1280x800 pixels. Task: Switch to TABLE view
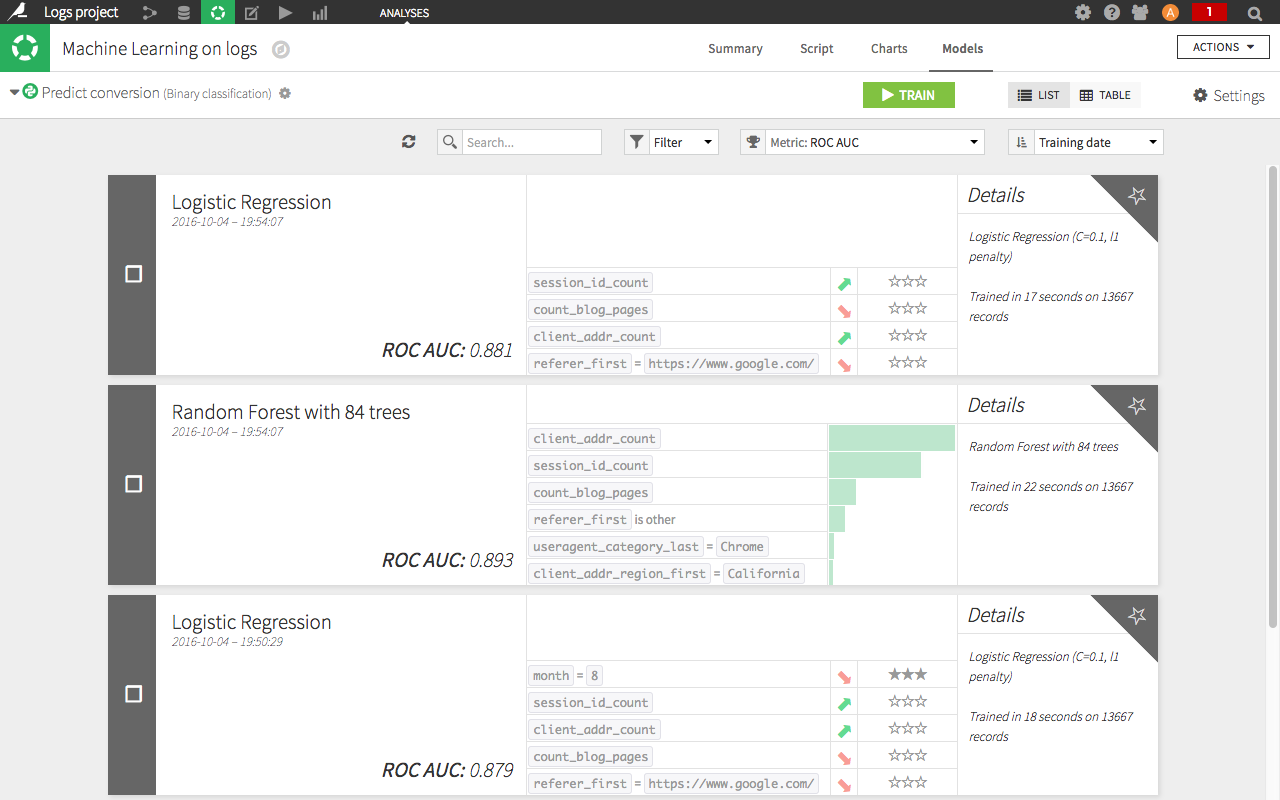click(1105, 95)
